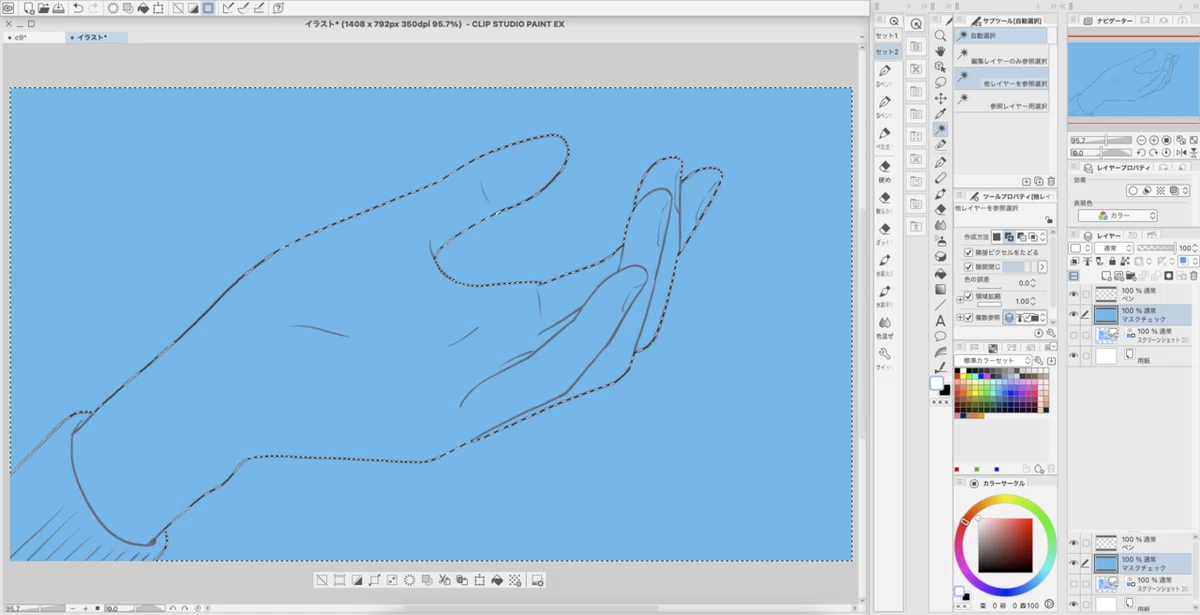
Task: Select the magnifier zoom tool
Action: click(x=940, y=35)
